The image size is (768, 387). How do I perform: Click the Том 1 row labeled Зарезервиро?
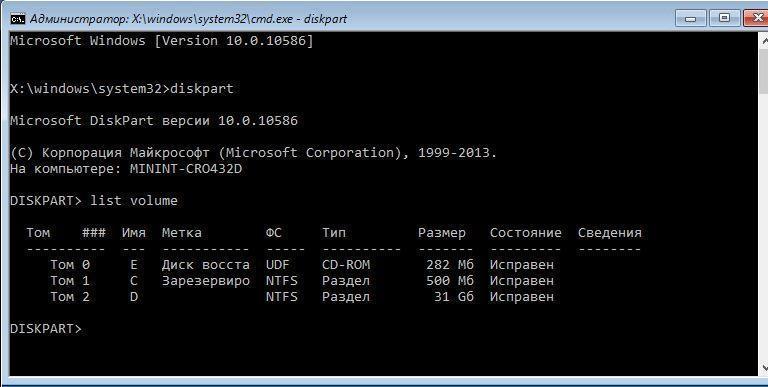pyautogui.click(x=302, y=281)
